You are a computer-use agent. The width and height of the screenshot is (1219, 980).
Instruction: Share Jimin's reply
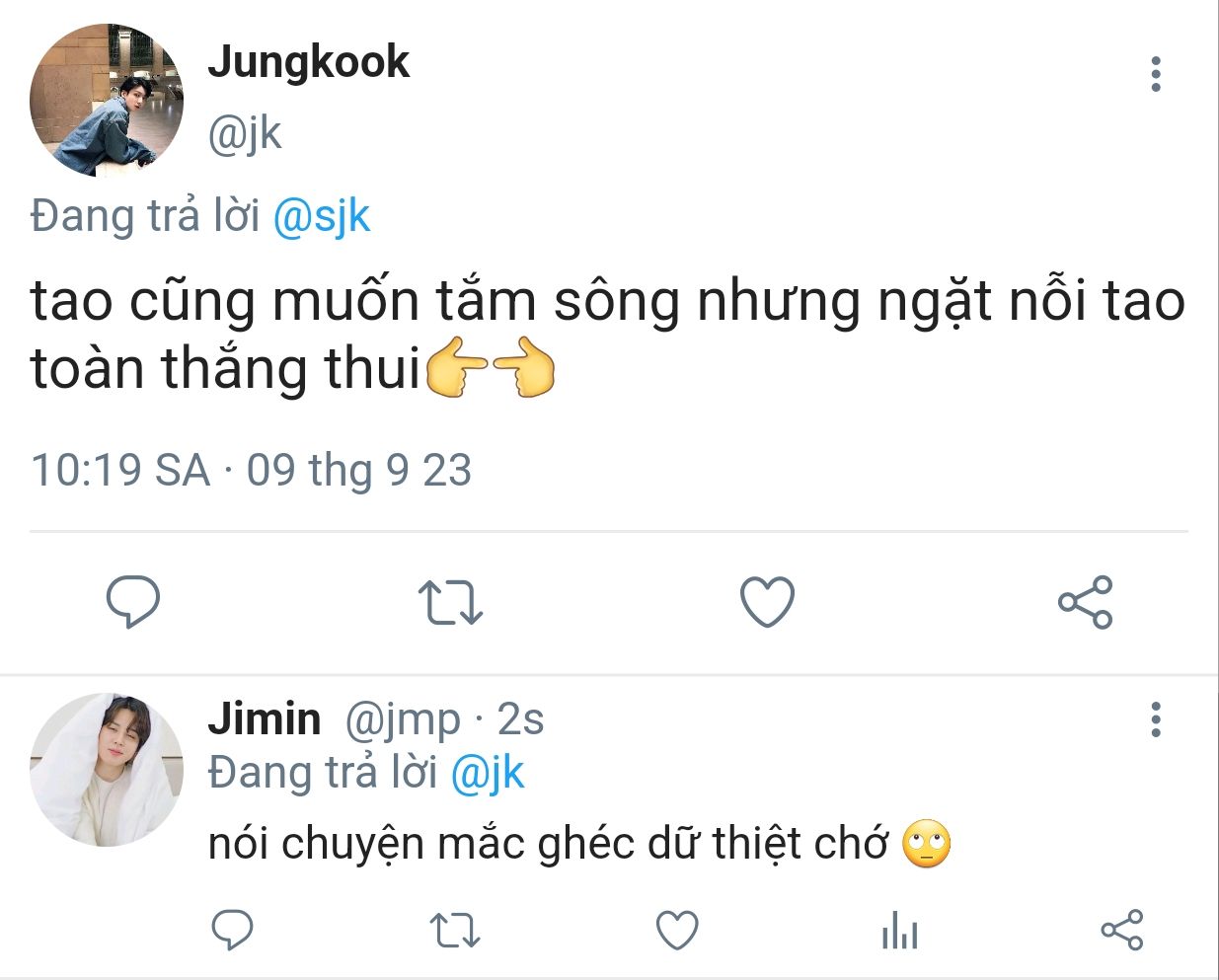click(1121, 930)
